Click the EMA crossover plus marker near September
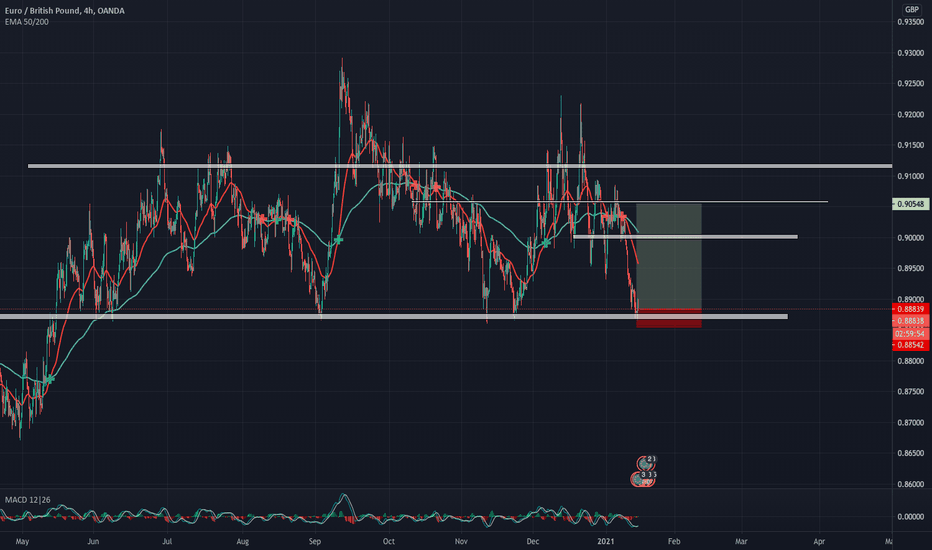Image resolution: width=932 pixels, height=550 pixels. click(x=338, y=240)
